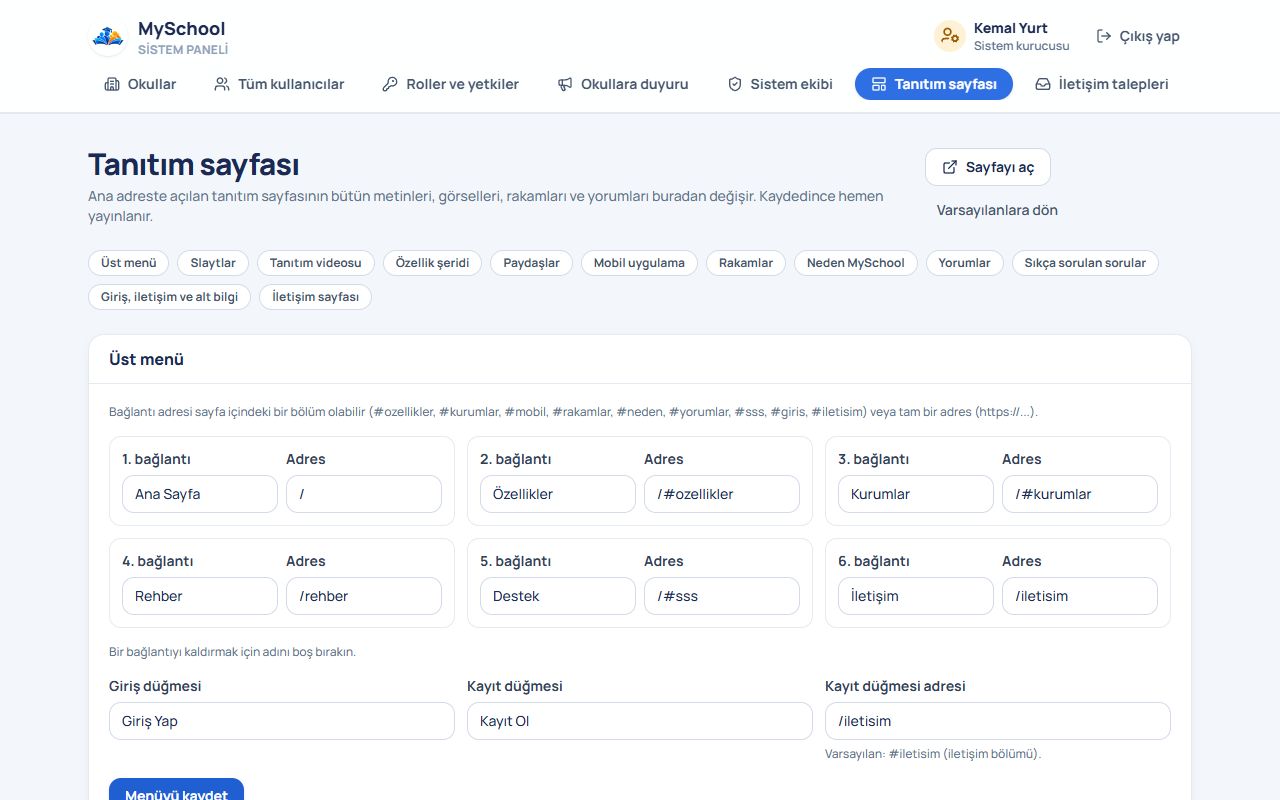The width and height of the screenshot is (1280, 800).
Task: Click the Kayıt düğmesi adresi input field
Action: click(x=998, y=721)
